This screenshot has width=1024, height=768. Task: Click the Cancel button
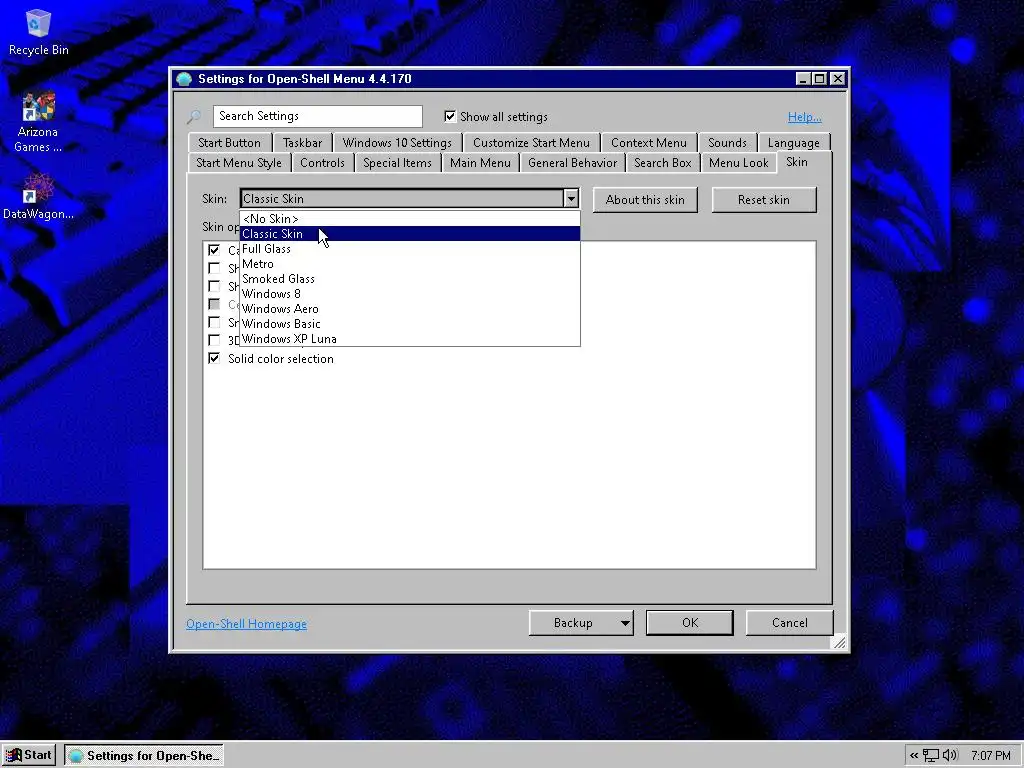[x=790, y=622]
